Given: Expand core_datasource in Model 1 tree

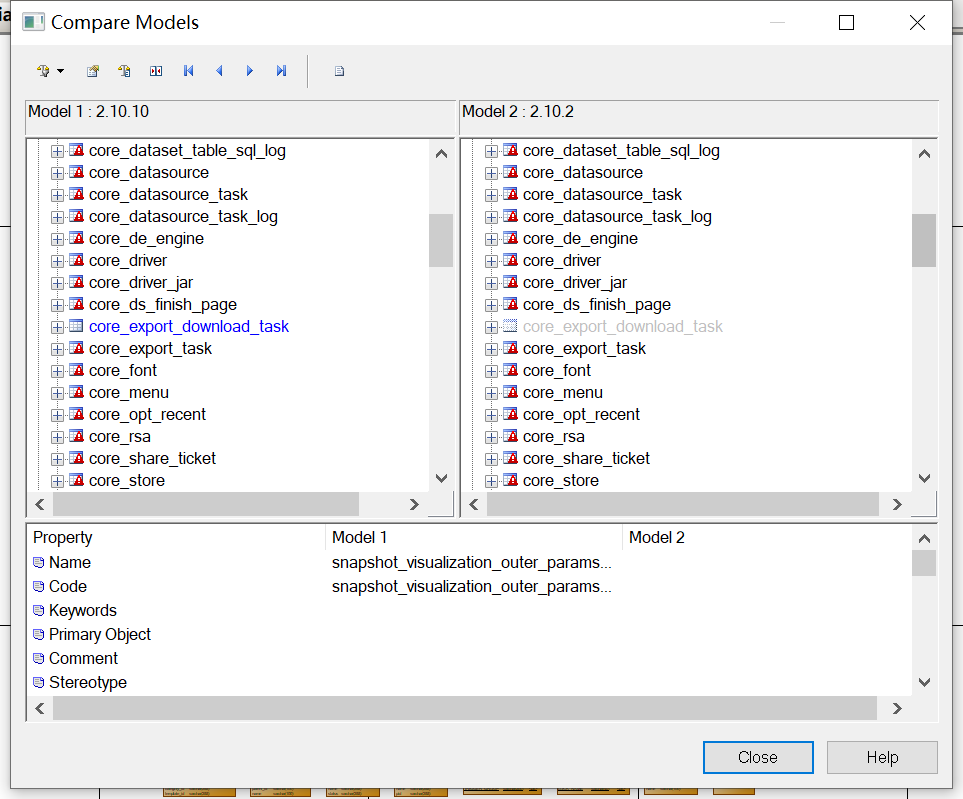Looking at the screenshot, I should click(x=57, y=172).
